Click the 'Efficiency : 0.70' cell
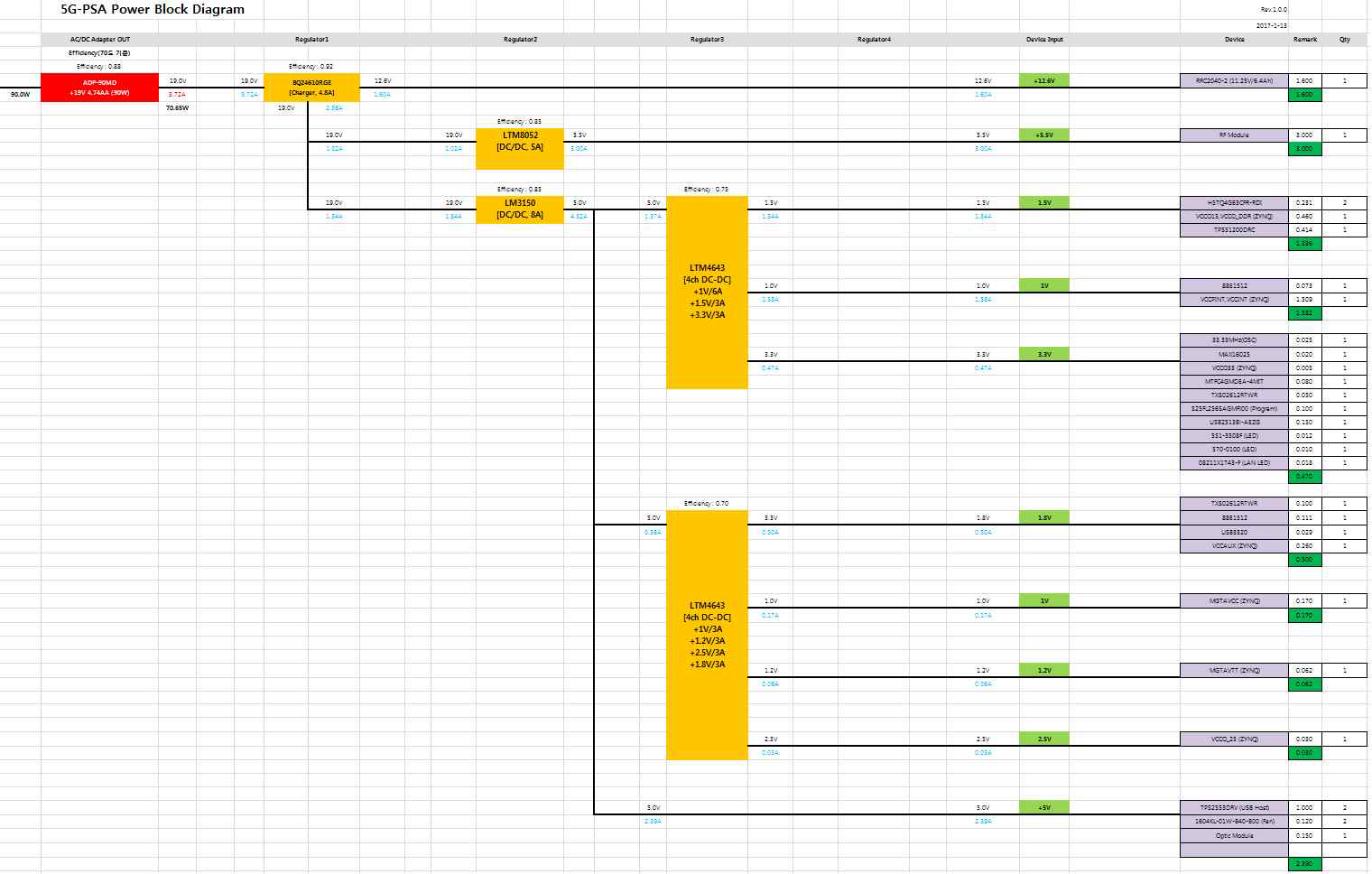The image size is (1372, 874). point(707,504)
